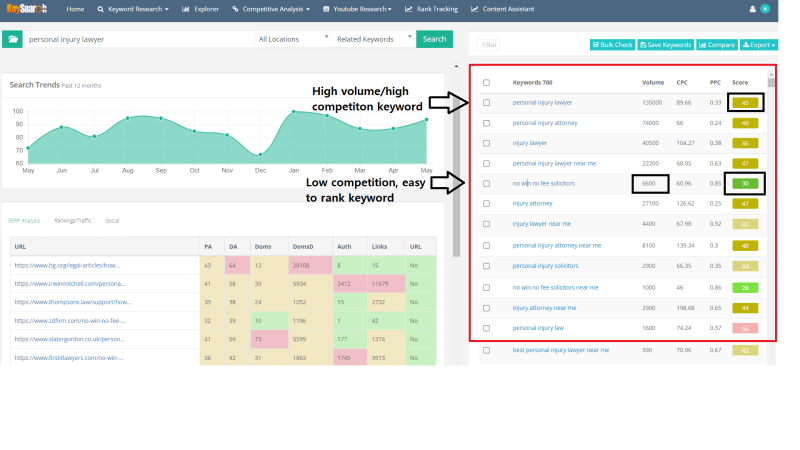800x450 pixels.
Task: Open the first4lawyers.com URL link
Action: [68, 358]
